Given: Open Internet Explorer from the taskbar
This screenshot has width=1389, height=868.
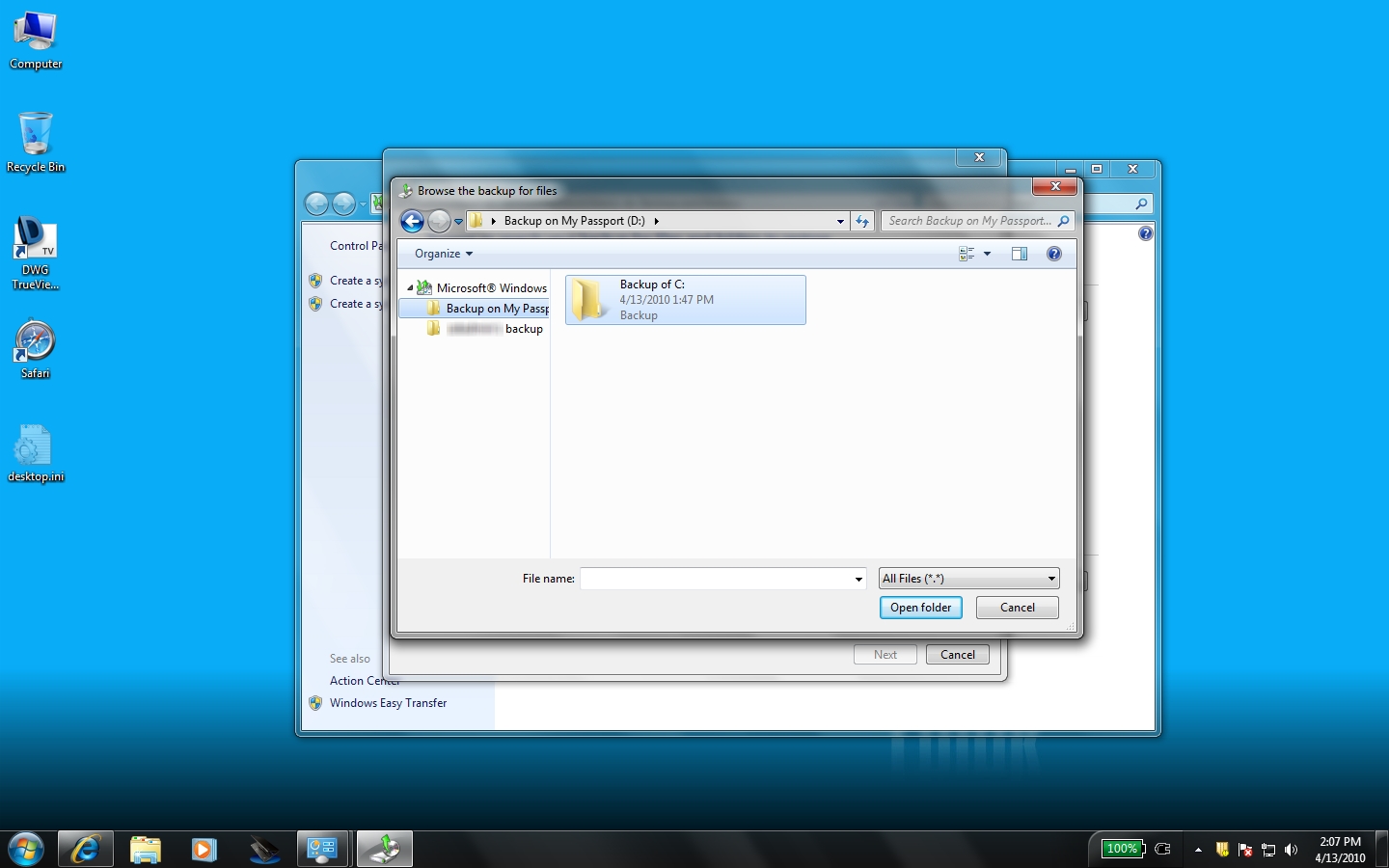Looking at the screenshot, I should (x=86, y=849).
